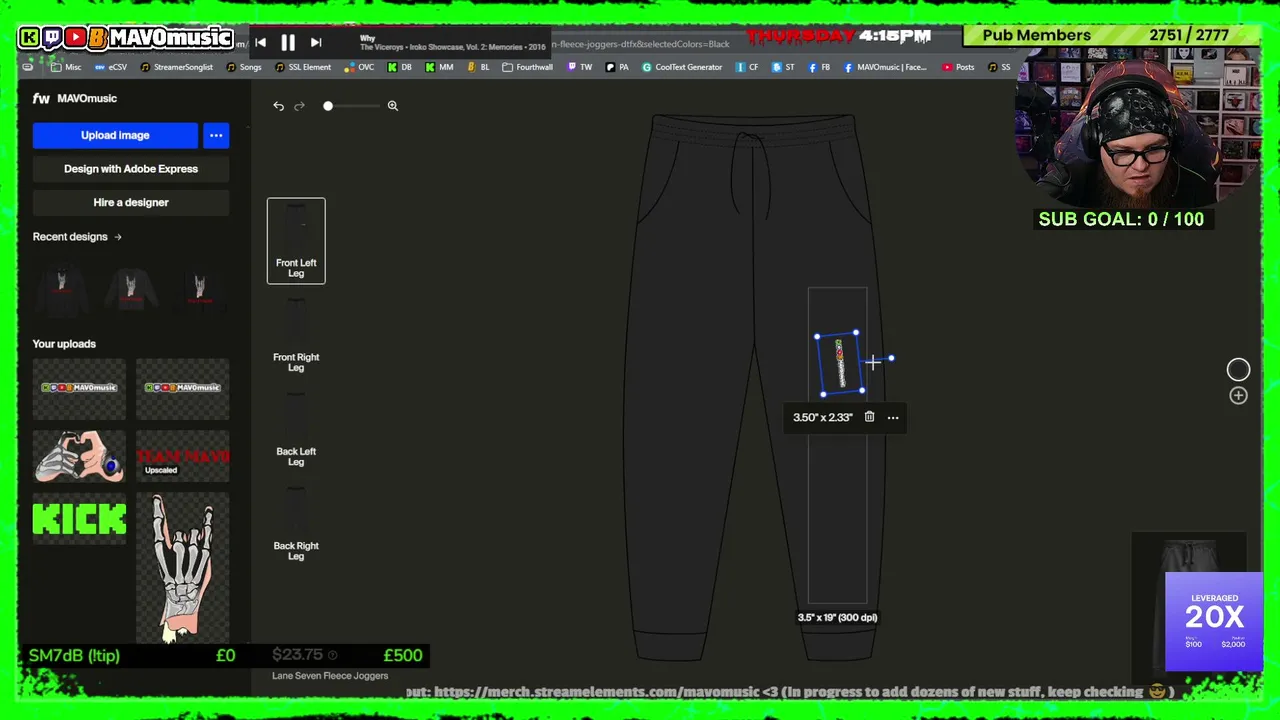1280x720 pixels.
Task: Select the heart hands upload image
Action: 79,456
